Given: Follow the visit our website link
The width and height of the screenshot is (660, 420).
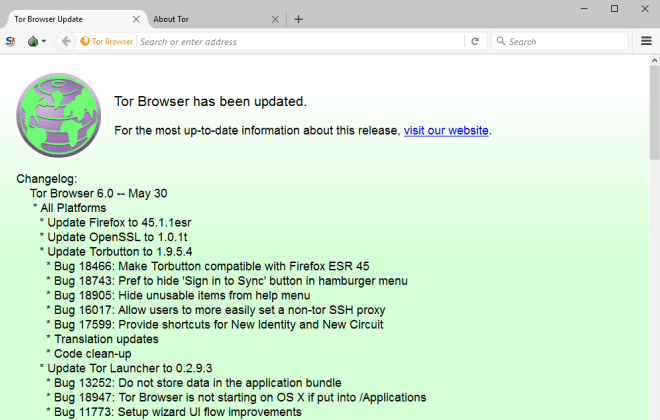Looking at the screenshot, I should [446, 130].
